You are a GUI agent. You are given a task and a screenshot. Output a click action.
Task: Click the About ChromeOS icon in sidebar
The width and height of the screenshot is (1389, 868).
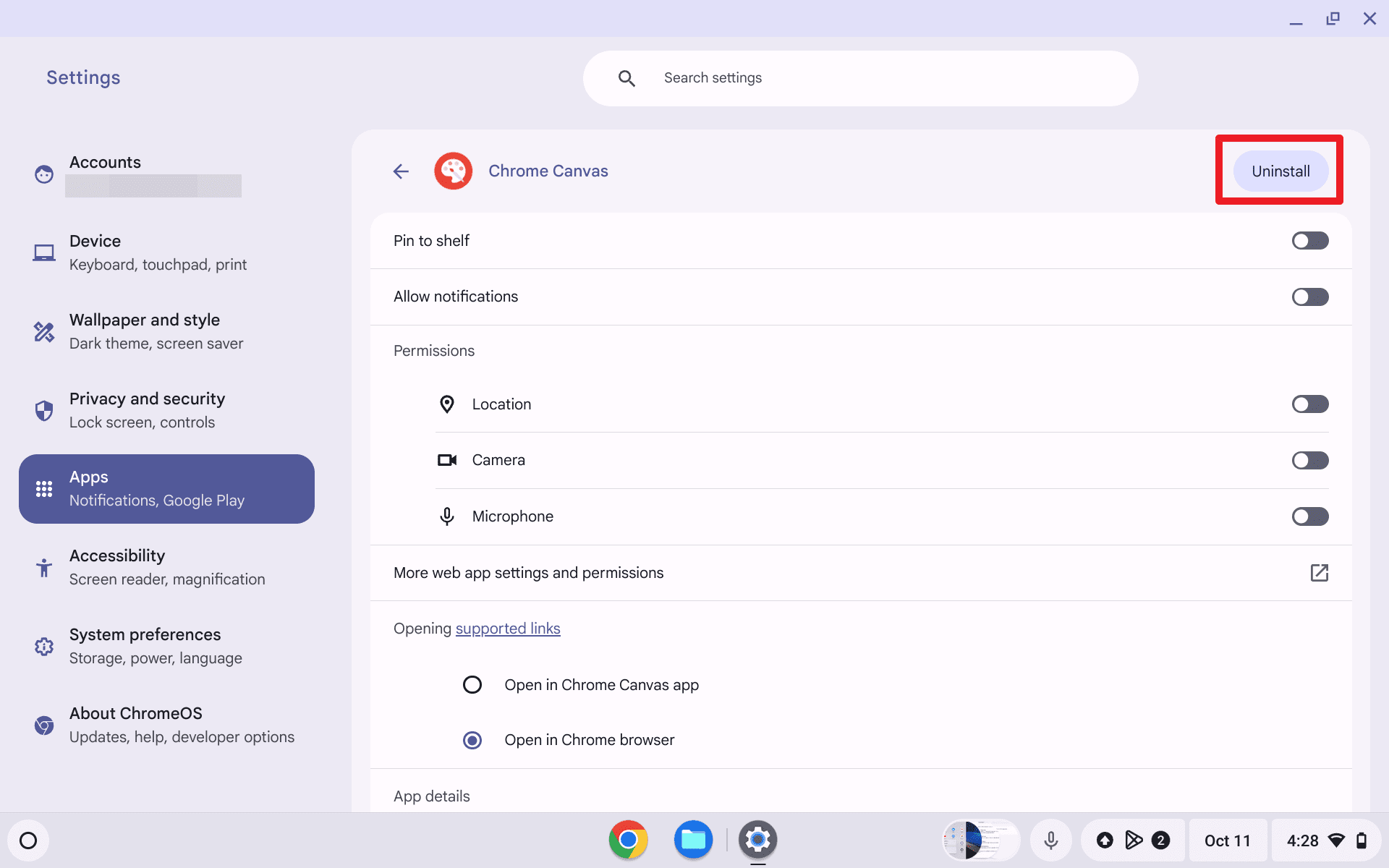click(43, 724)
